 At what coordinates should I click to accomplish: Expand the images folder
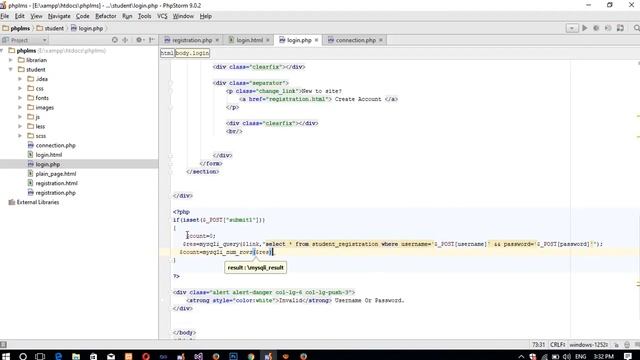click(20, 107)
